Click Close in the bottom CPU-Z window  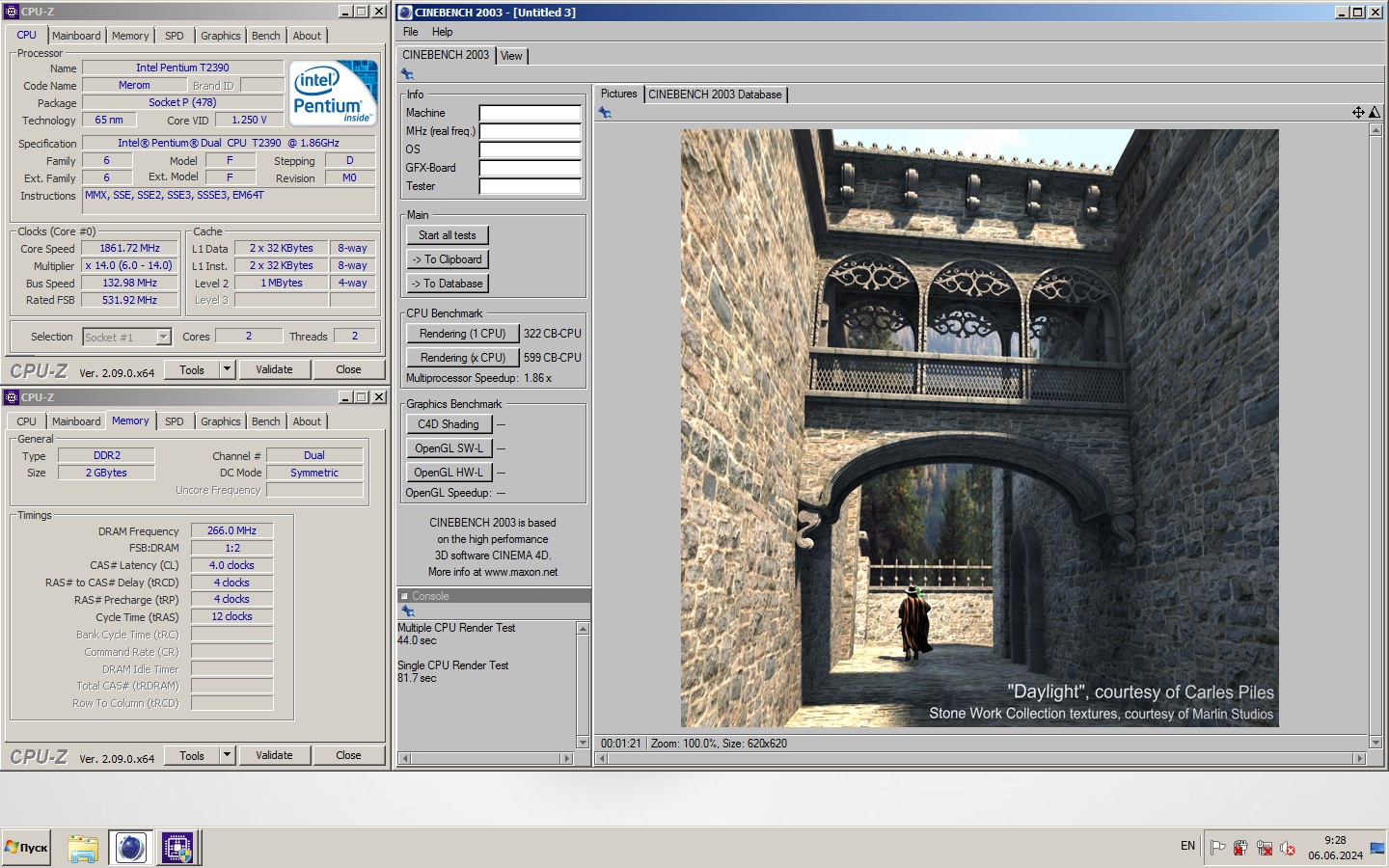pos(348,755)
